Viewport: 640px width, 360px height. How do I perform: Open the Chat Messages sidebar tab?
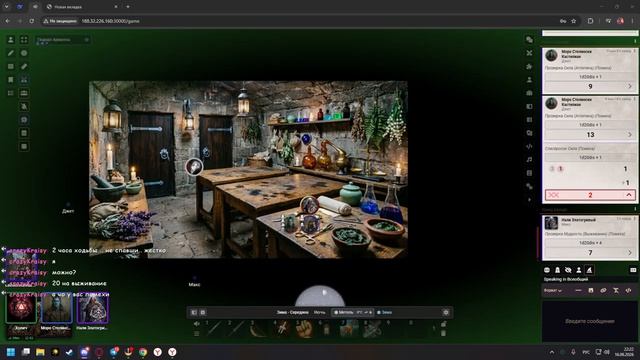click(x=529, y=40)
